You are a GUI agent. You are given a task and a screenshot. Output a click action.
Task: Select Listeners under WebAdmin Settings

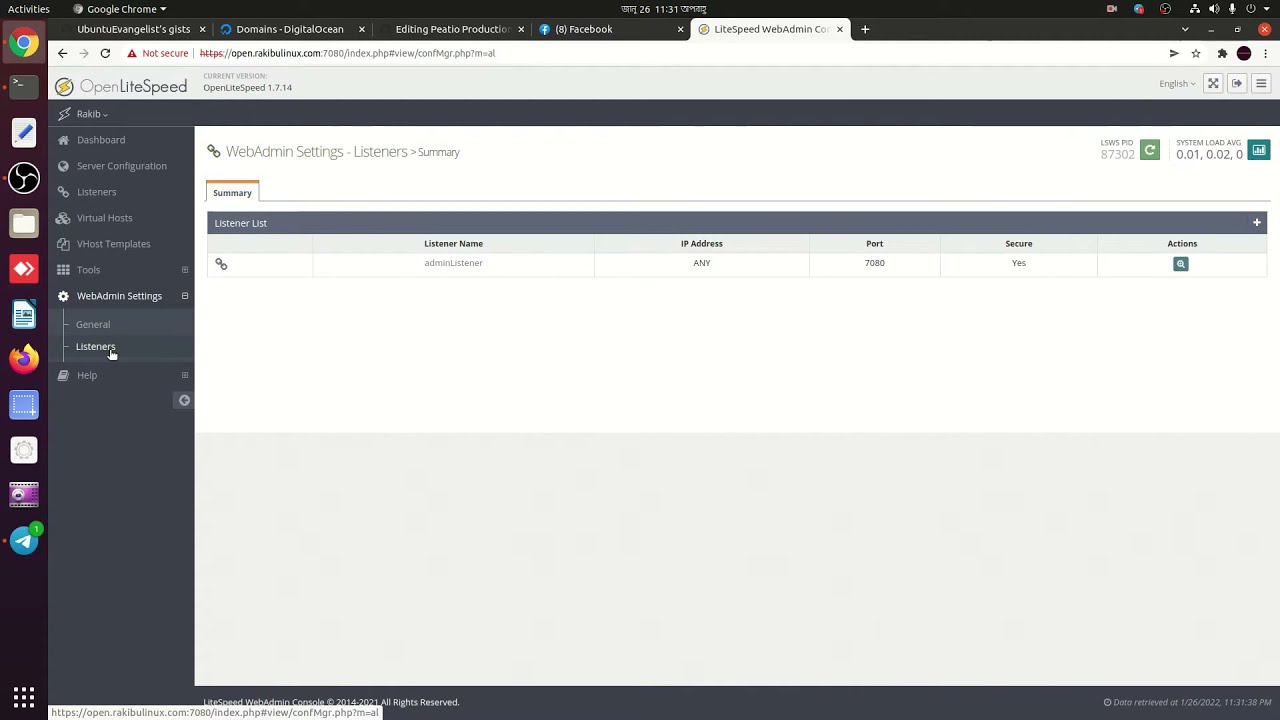click(x=95, y=346)
